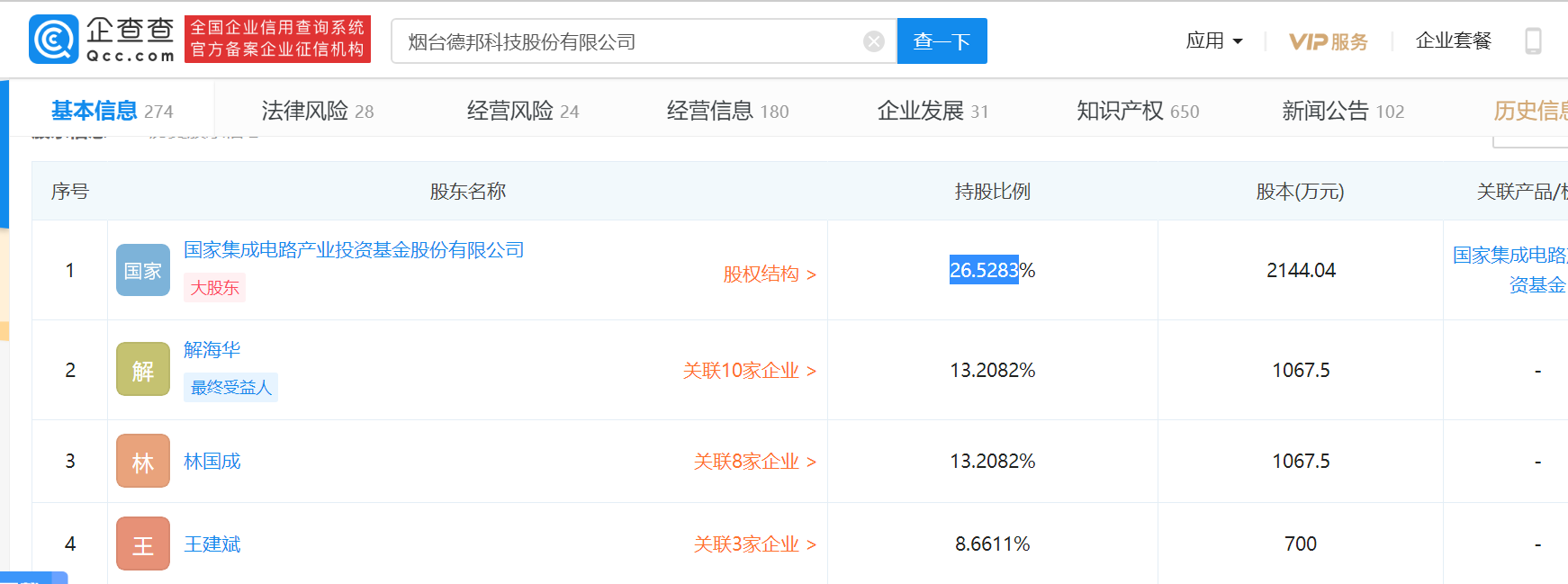The width and height of the screenshot is (1568, 584).
Task: Click the 王 avatar for 王建斌
Action: [143, 544]
